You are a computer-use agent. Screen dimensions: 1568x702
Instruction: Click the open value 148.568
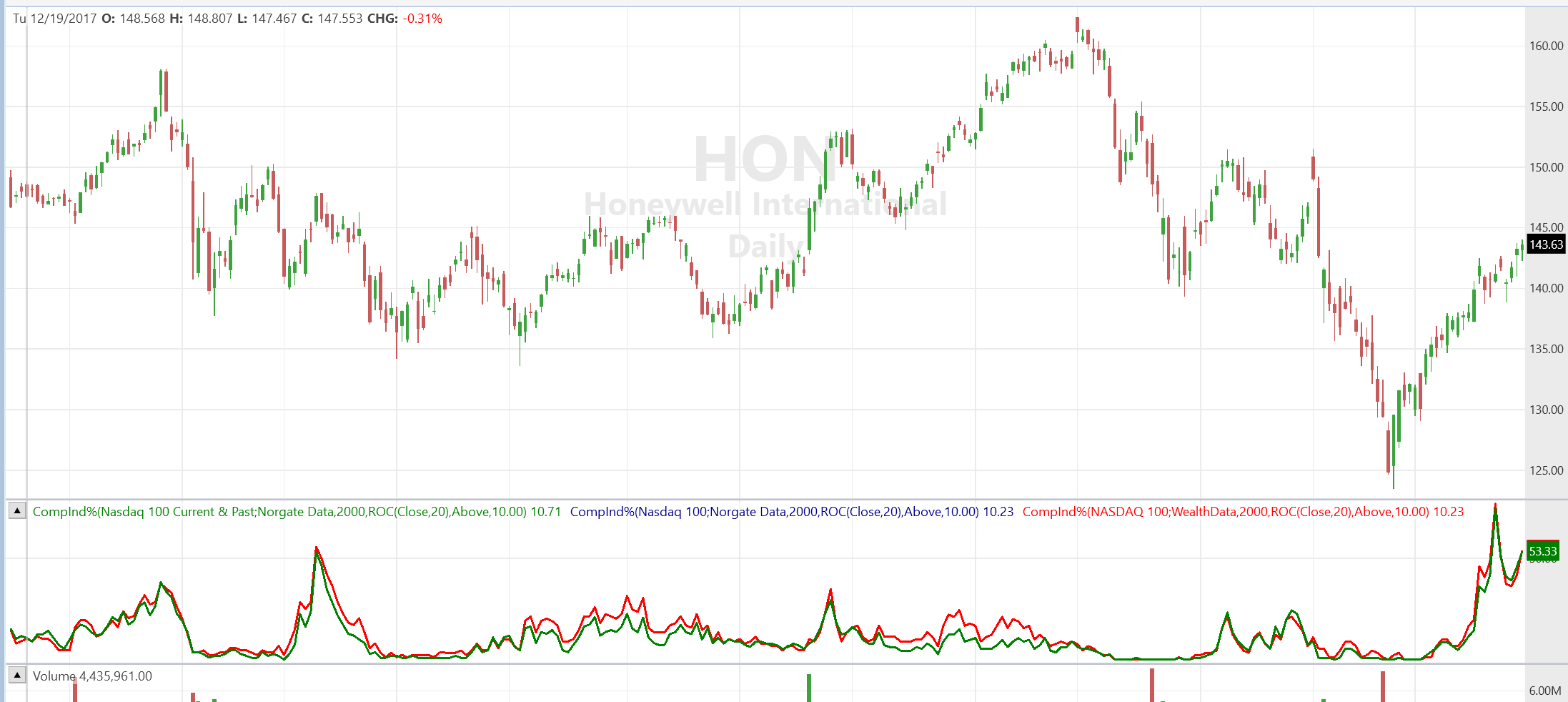(142, 19)
